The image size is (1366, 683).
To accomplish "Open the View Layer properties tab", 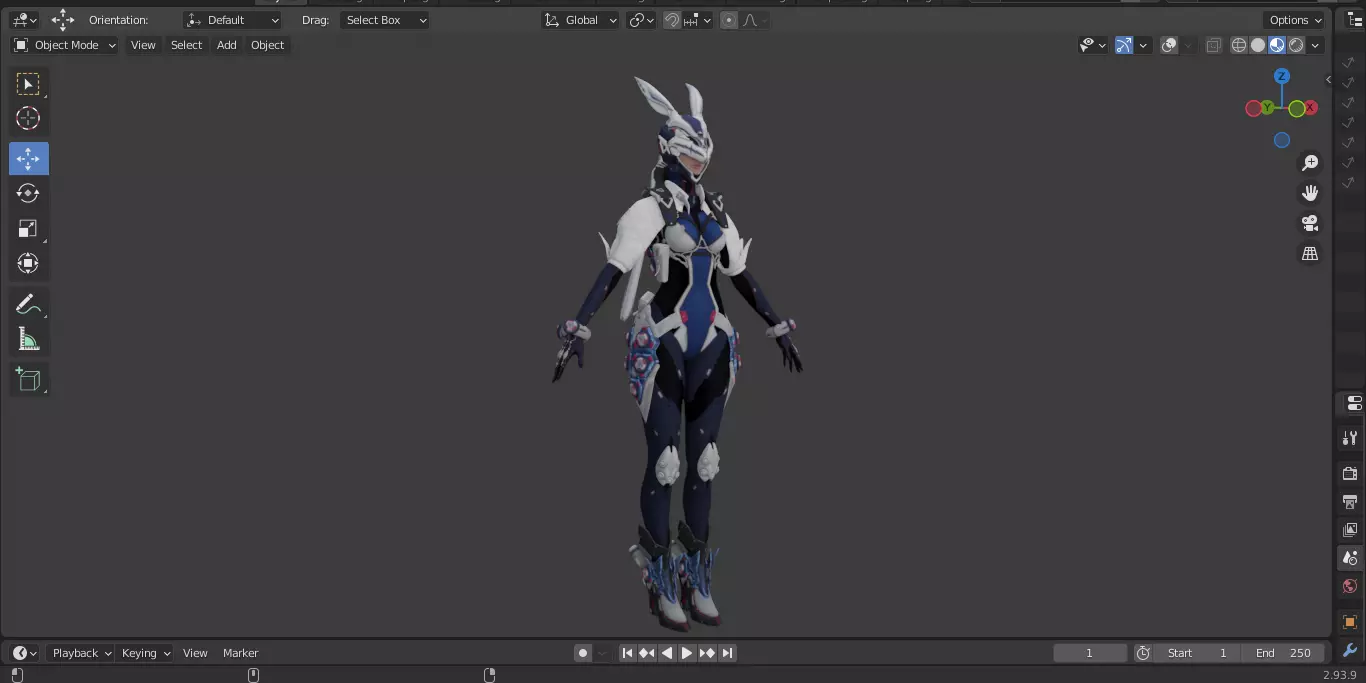I will (1350, 530).
